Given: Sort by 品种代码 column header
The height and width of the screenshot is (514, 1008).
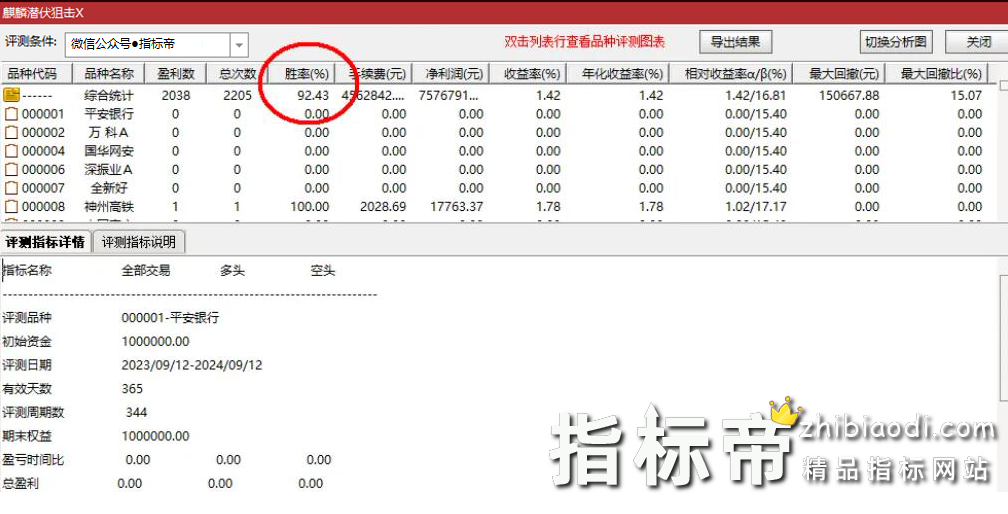Looking at the screenshot, I should point(37,74).
